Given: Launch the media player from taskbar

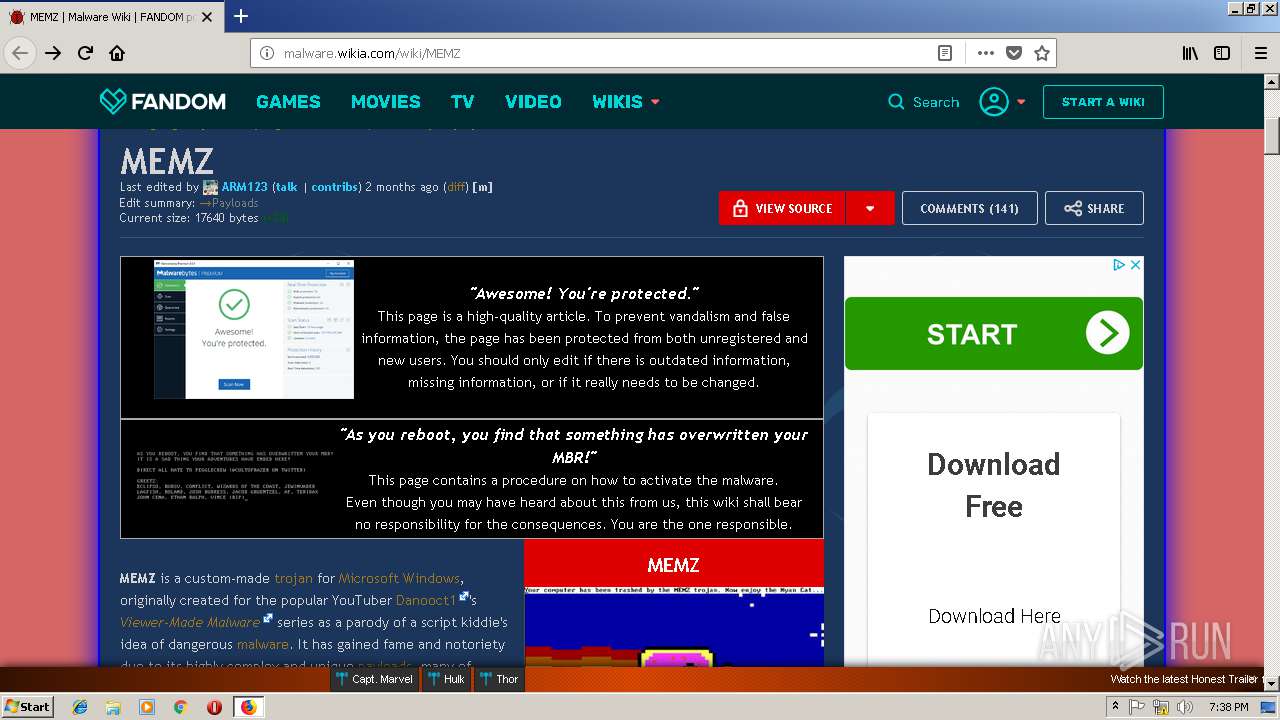Looking at the screenshot, I should [147, 707].
